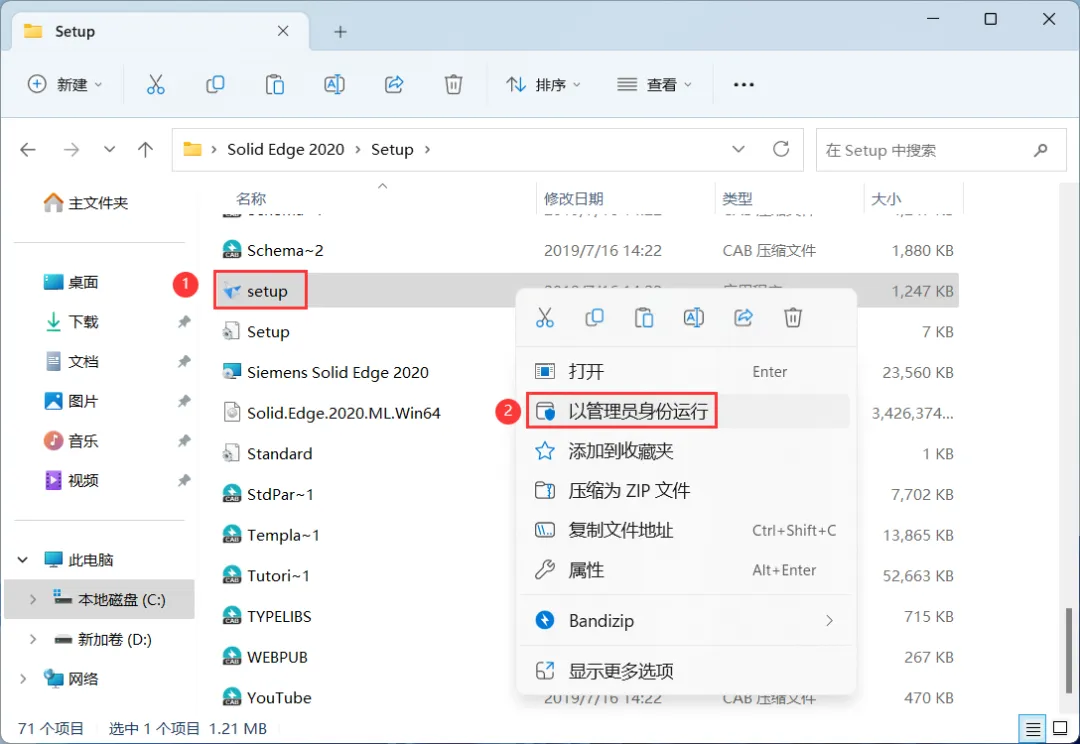Screen dimensions: 1080x744
Task: Click the Delete trash icon in the top toolbar
Action: coord(453,85)
